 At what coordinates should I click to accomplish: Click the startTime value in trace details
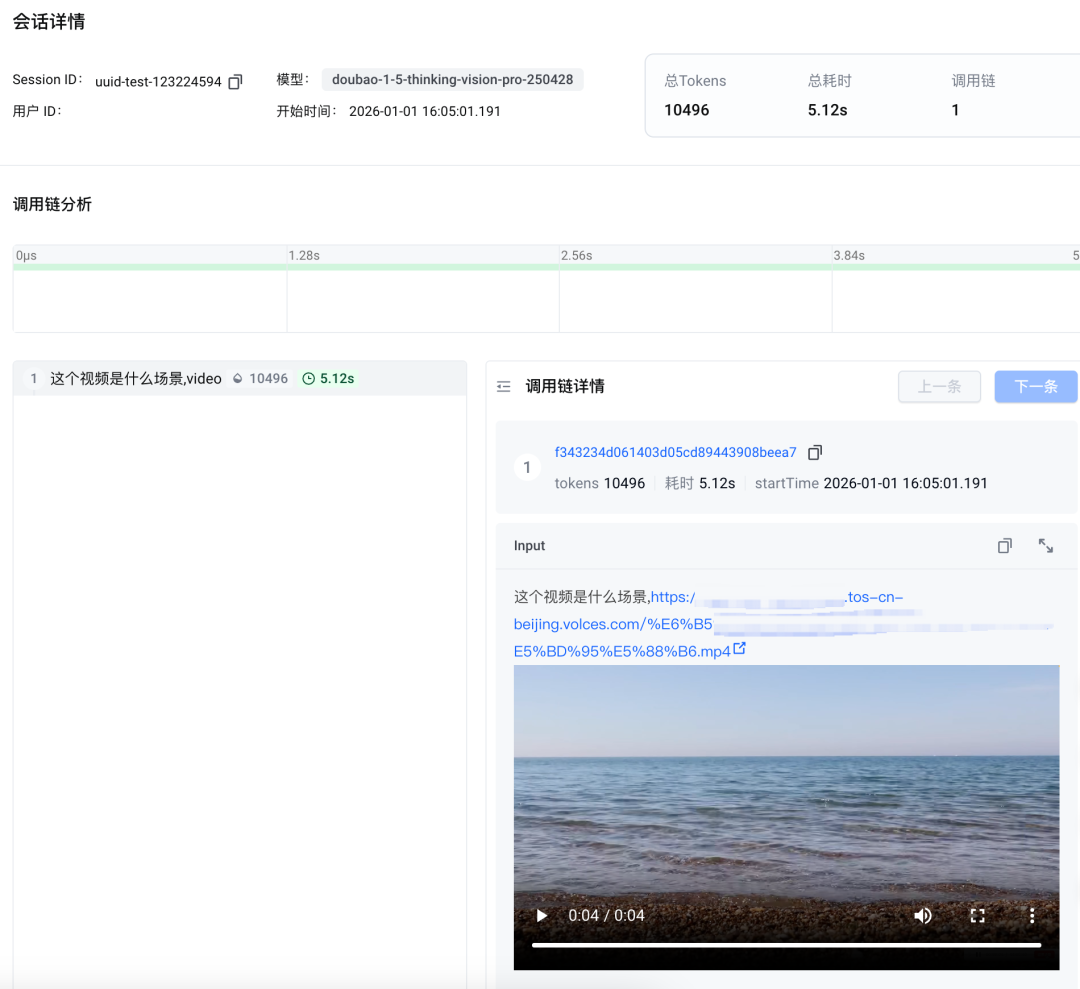click(905, 483)
